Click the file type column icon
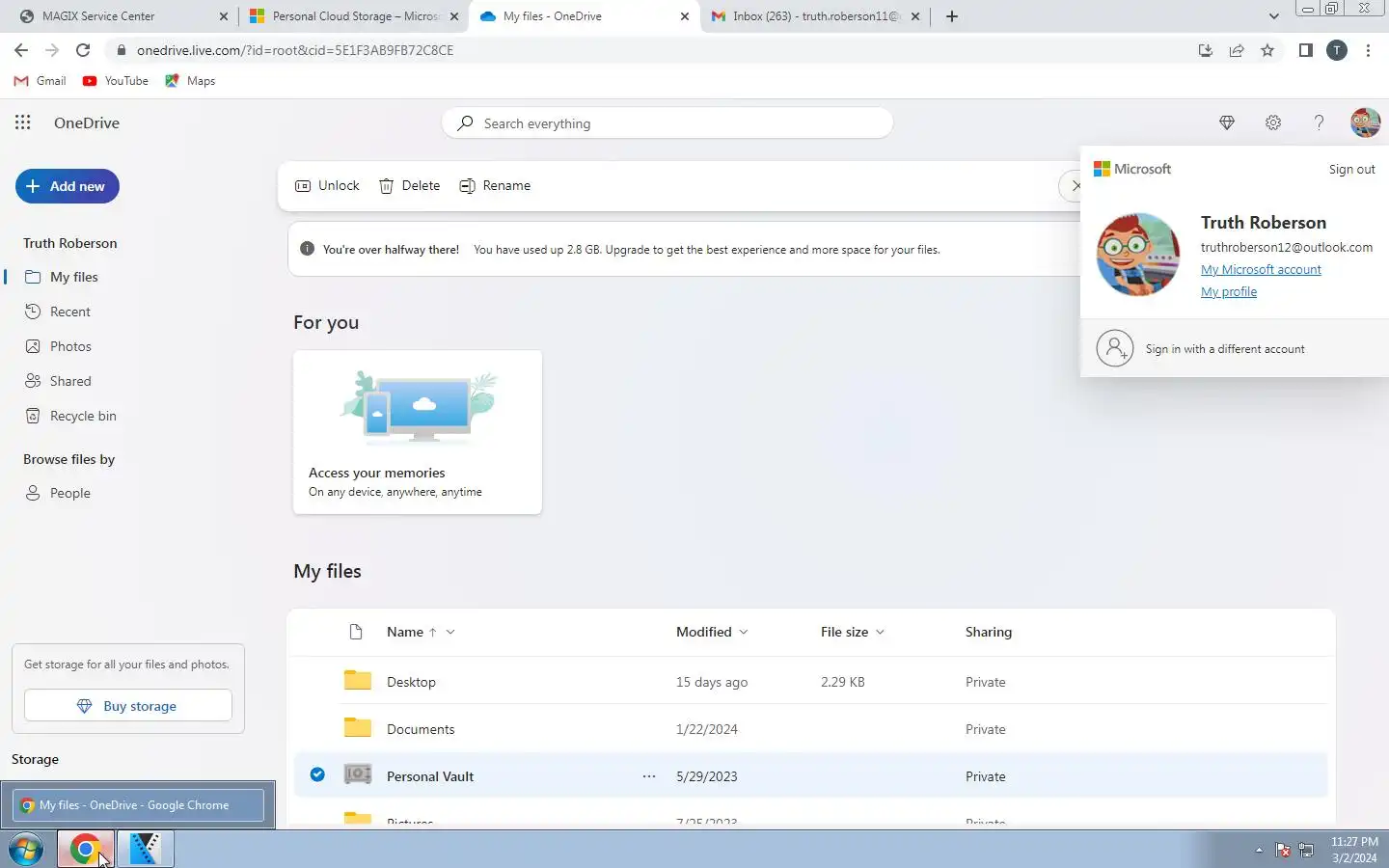Screen dimensions: 1389x868 tap(356, 632)
